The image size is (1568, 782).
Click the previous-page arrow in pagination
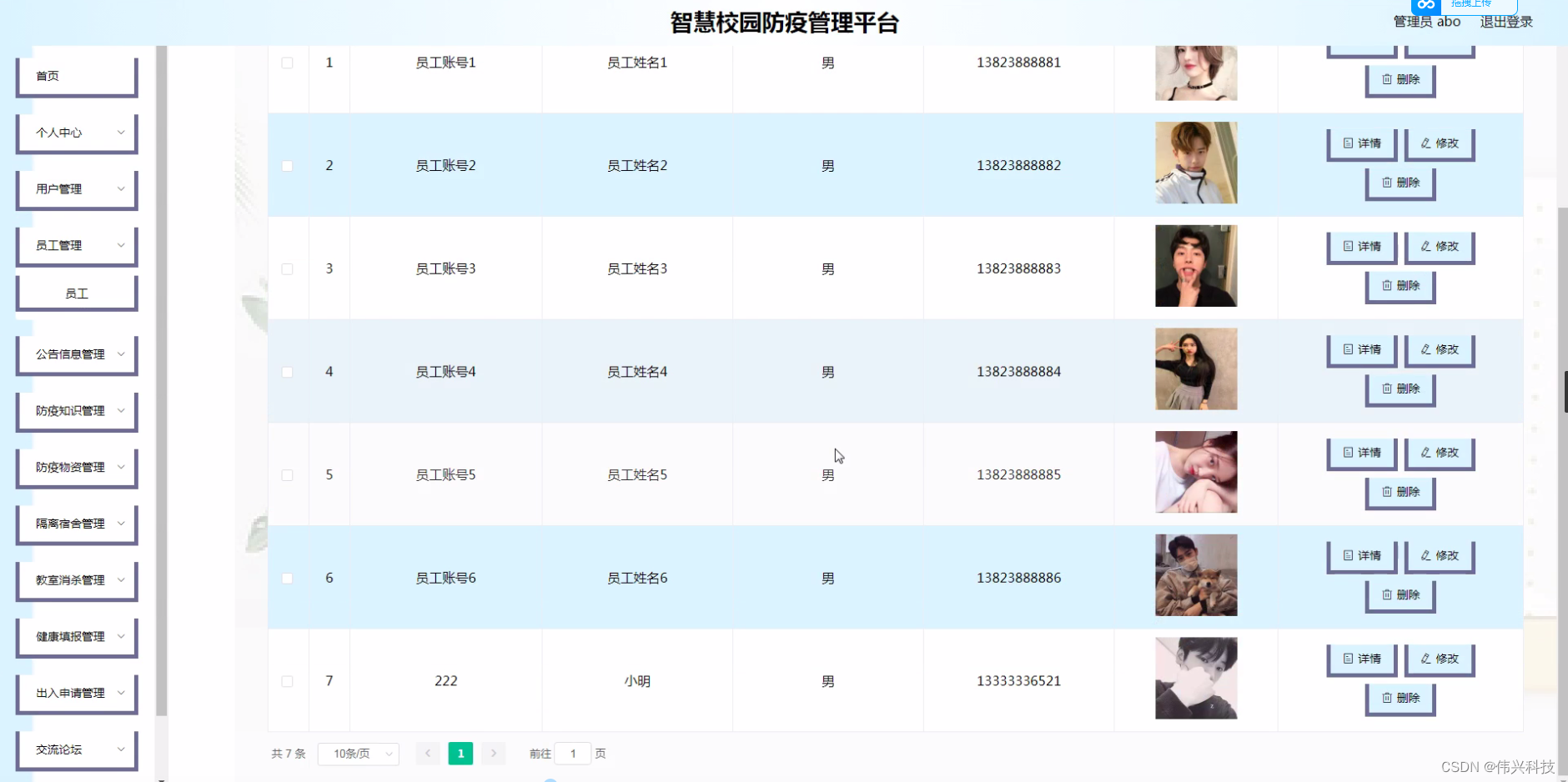pyautogui.click(x=428, y=753)
